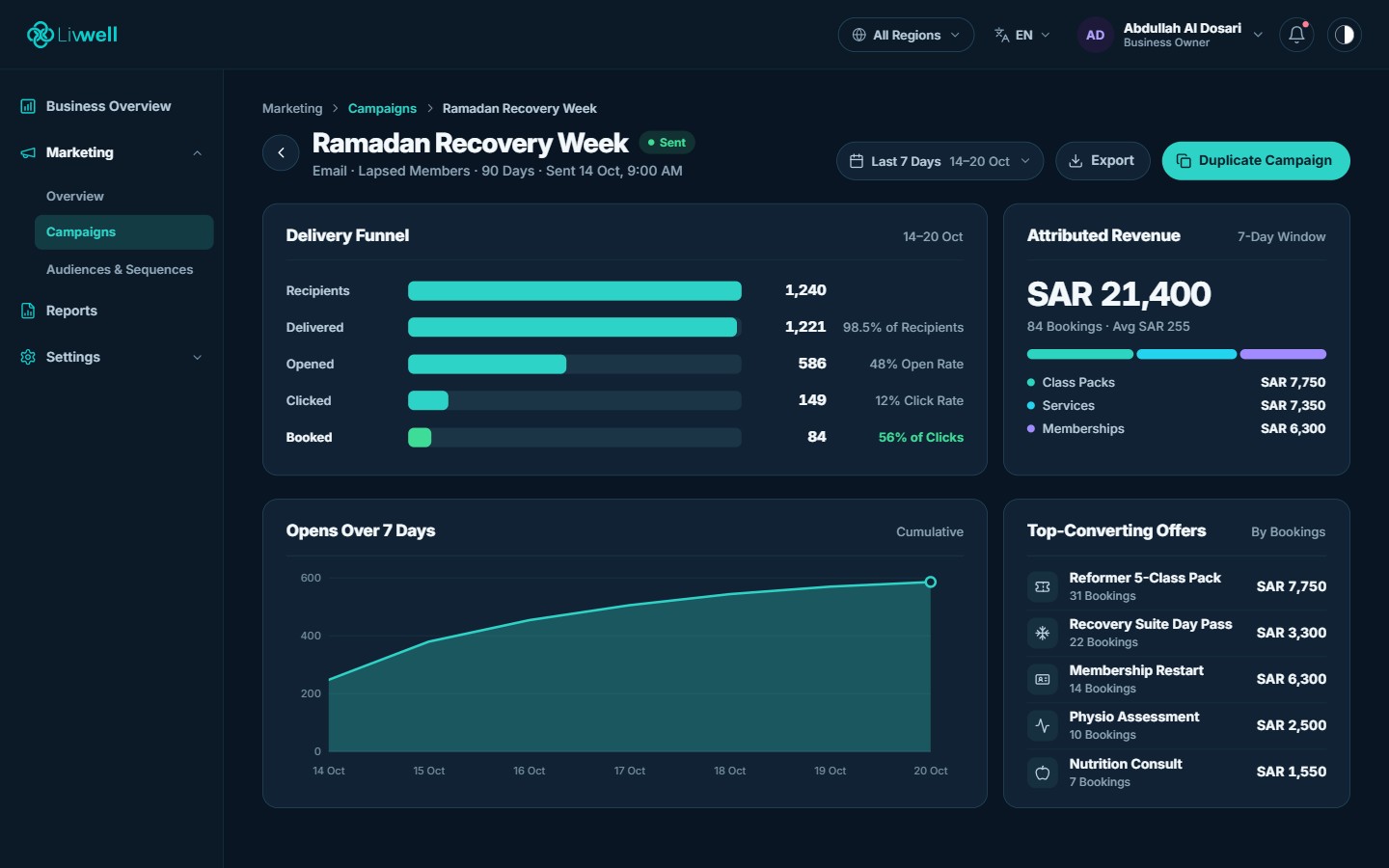Toggle the dark/light theme button
Viewport: 1389px width, 868px height.
(1344, 35)
